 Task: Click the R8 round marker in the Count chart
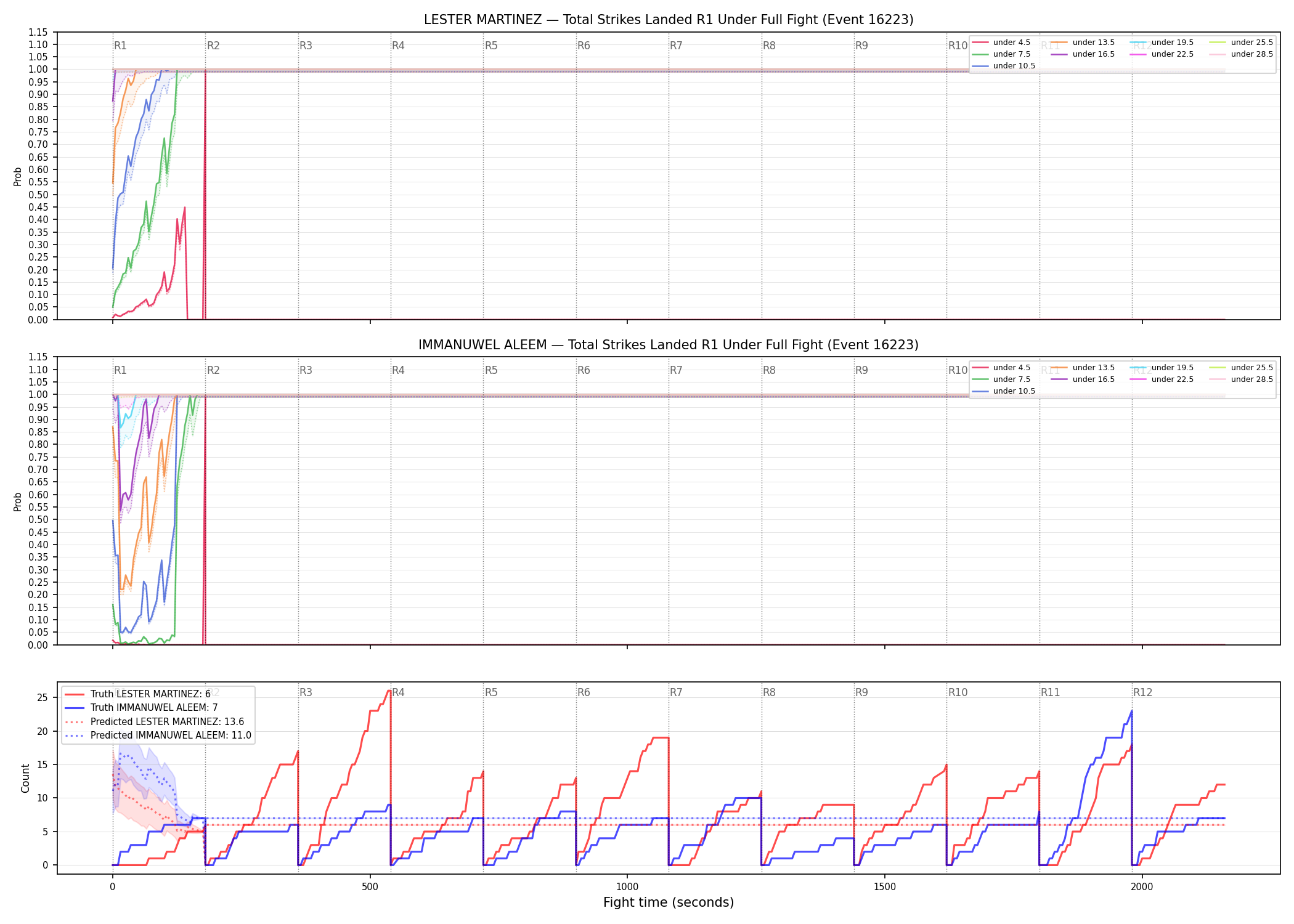pyautogui.click(x=769, y=692)
